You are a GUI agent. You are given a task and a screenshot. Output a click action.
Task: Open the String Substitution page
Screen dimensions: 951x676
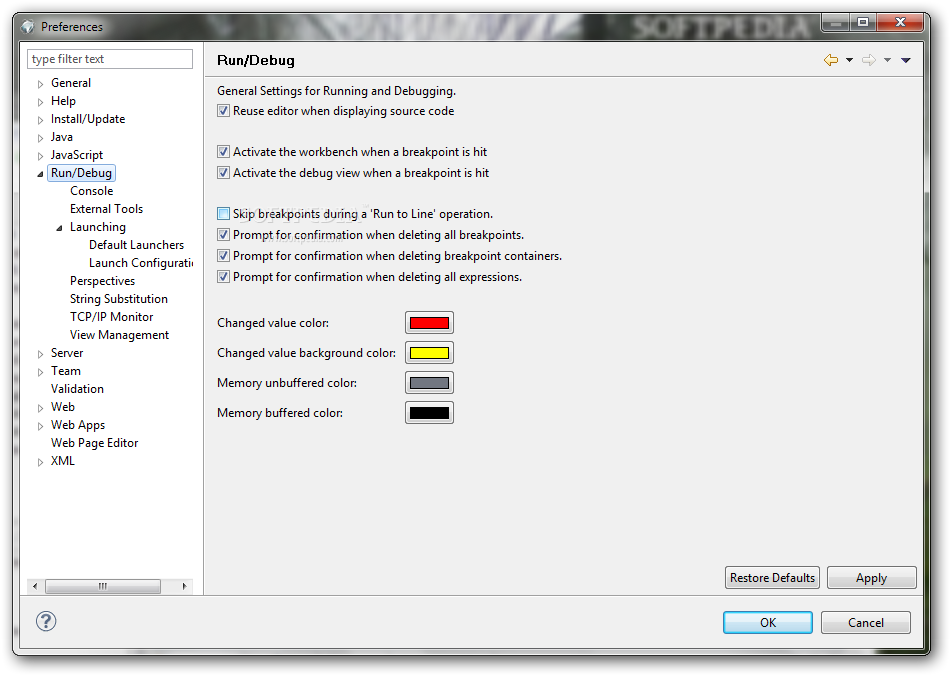[119, 299]
